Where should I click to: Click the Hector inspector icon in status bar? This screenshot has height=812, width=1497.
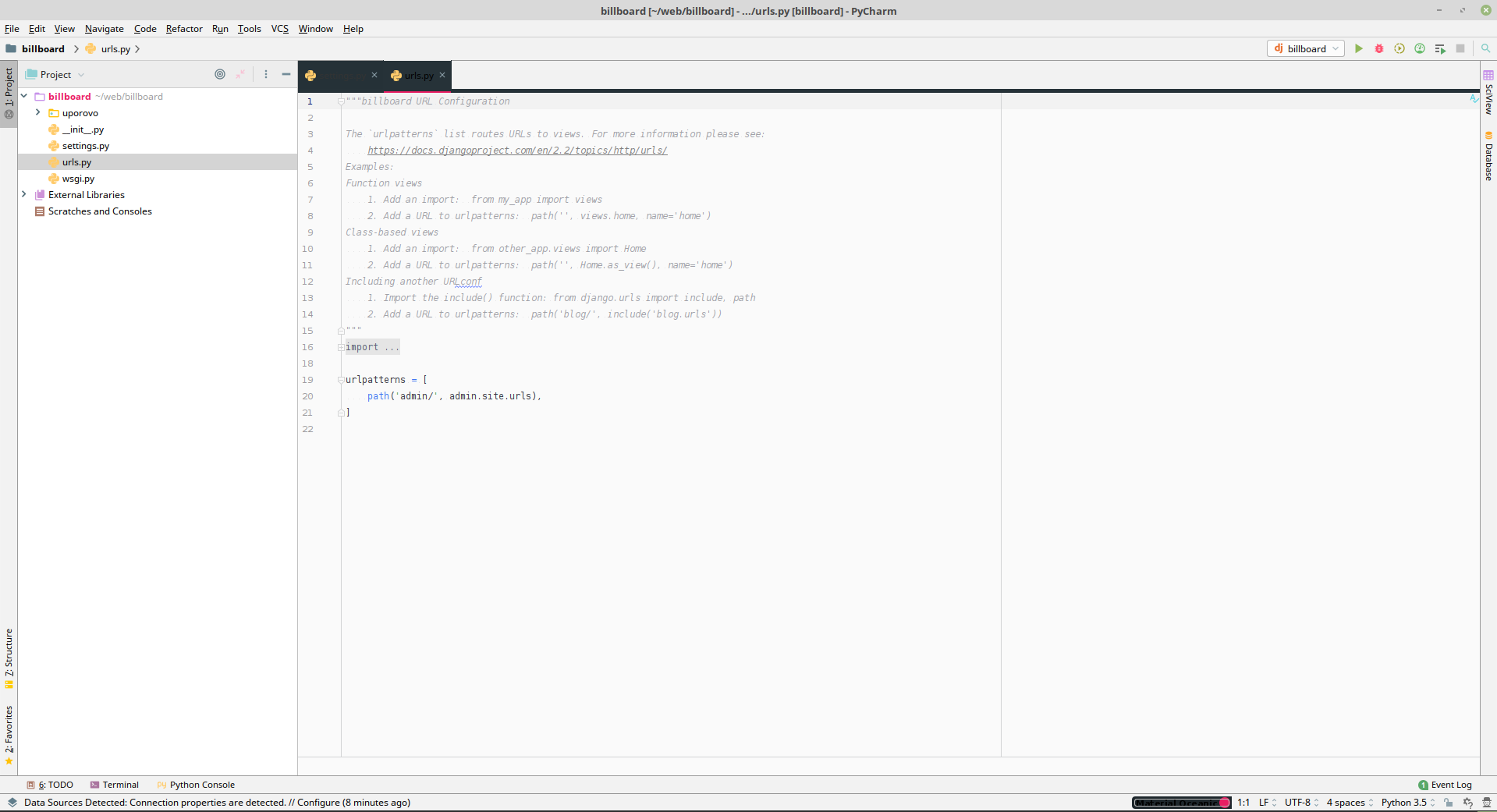click(1487, 803)
